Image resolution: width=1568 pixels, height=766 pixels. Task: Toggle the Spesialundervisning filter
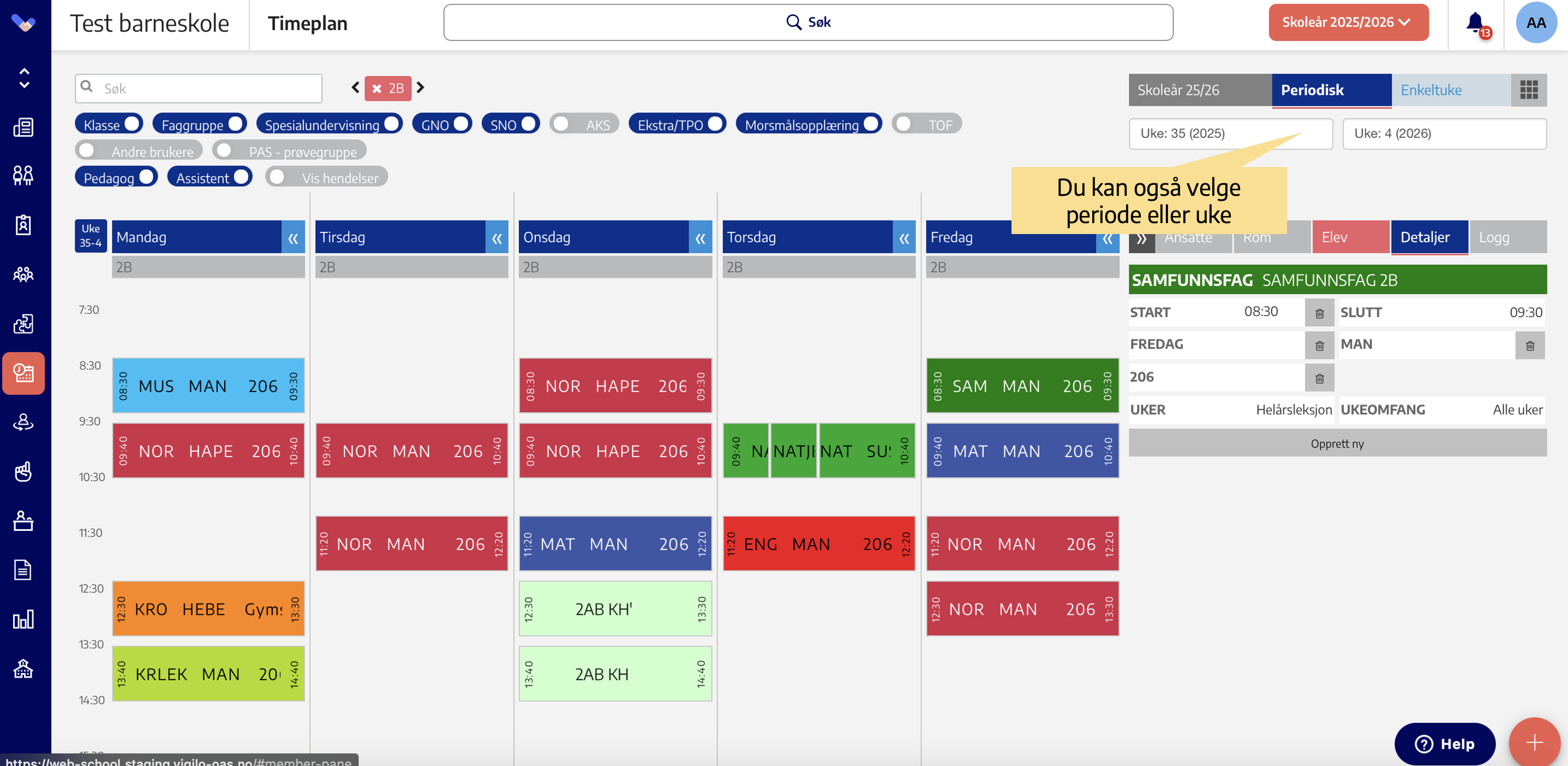[330, 124]
